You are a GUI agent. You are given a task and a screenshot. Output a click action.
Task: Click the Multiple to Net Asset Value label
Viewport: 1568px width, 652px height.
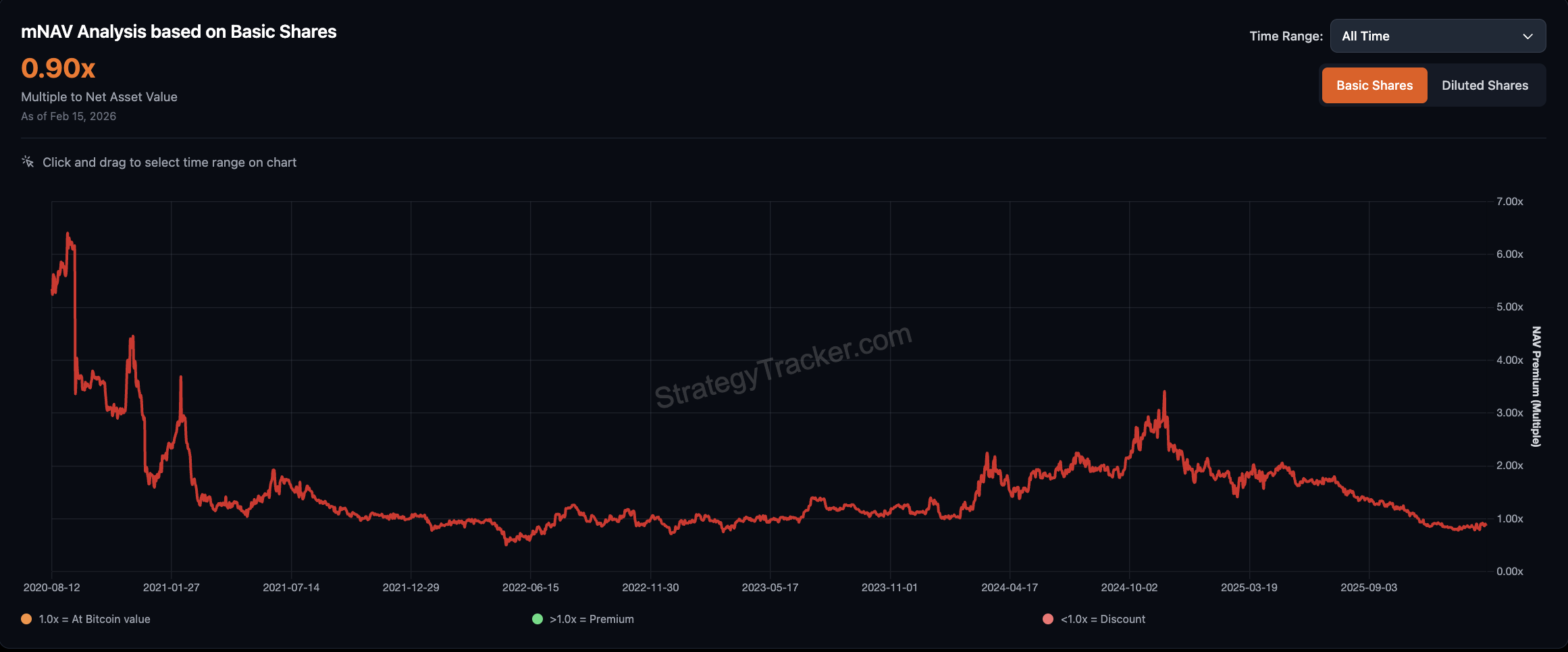pos(99,97)
